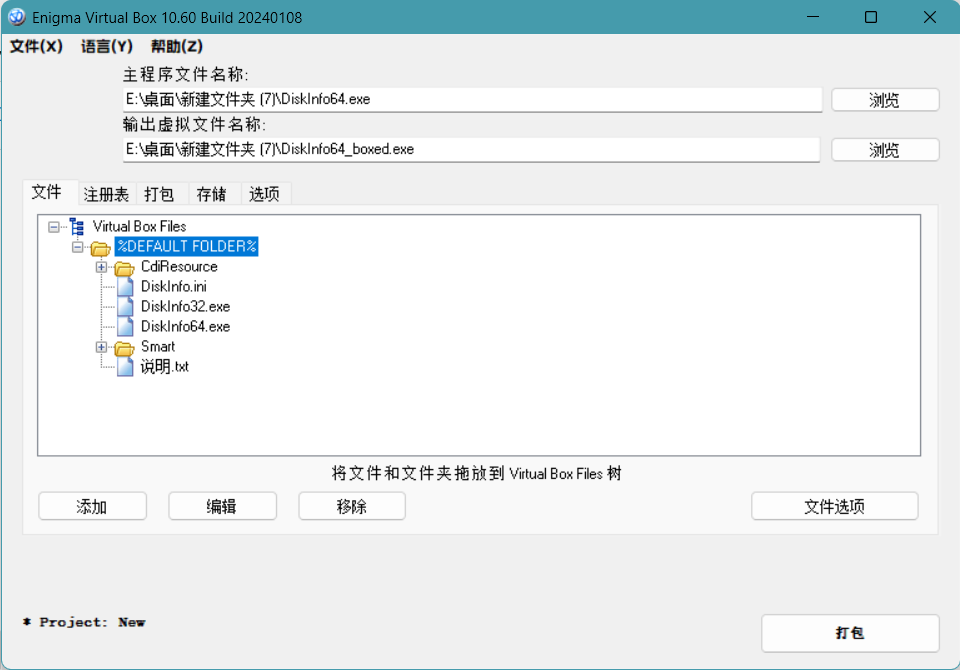The height and width of the screenshot is (670, 960).
Task: Click the %DEFAULT FOLDER% folder icon
Action: tap(100, 248)
